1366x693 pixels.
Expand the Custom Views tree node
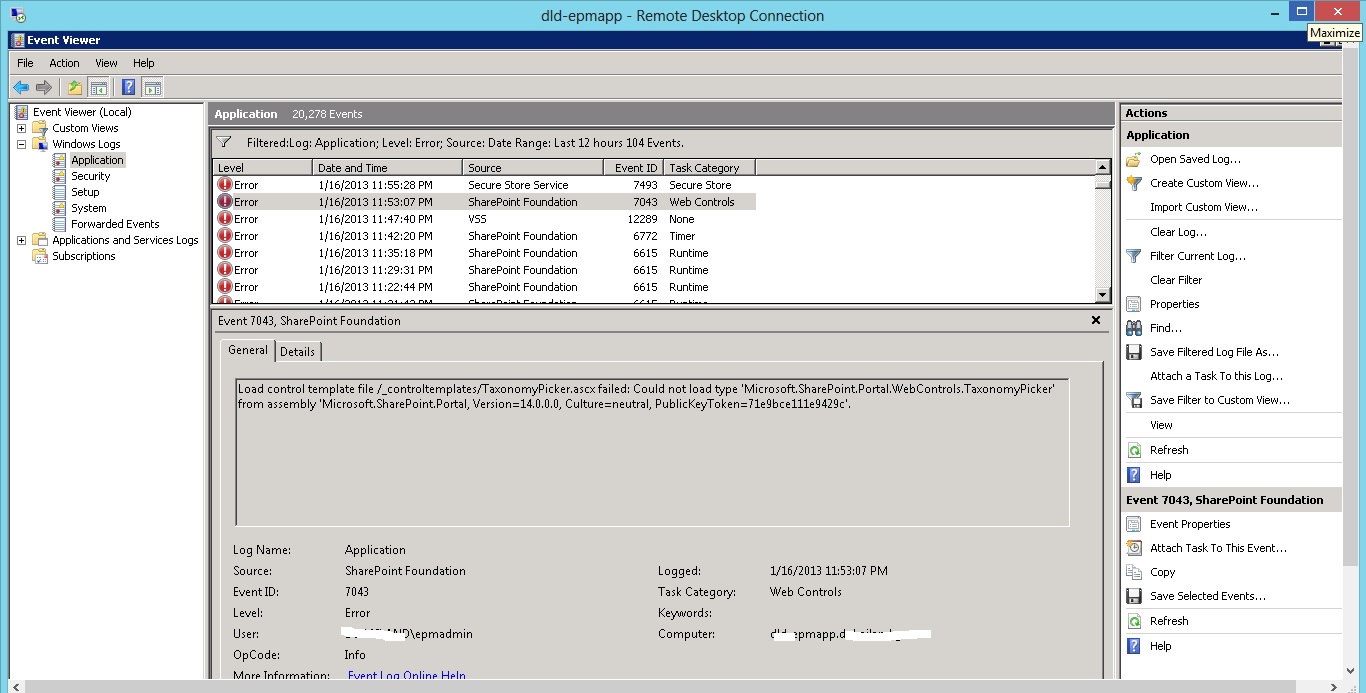[x=21, y=128]
